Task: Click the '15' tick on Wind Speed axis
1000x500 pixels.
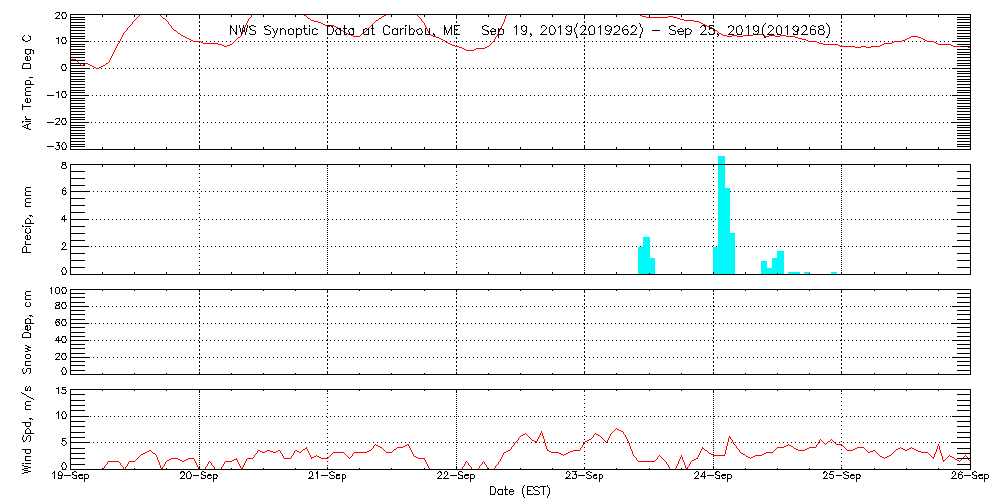Action: click(x=60, y=391)
